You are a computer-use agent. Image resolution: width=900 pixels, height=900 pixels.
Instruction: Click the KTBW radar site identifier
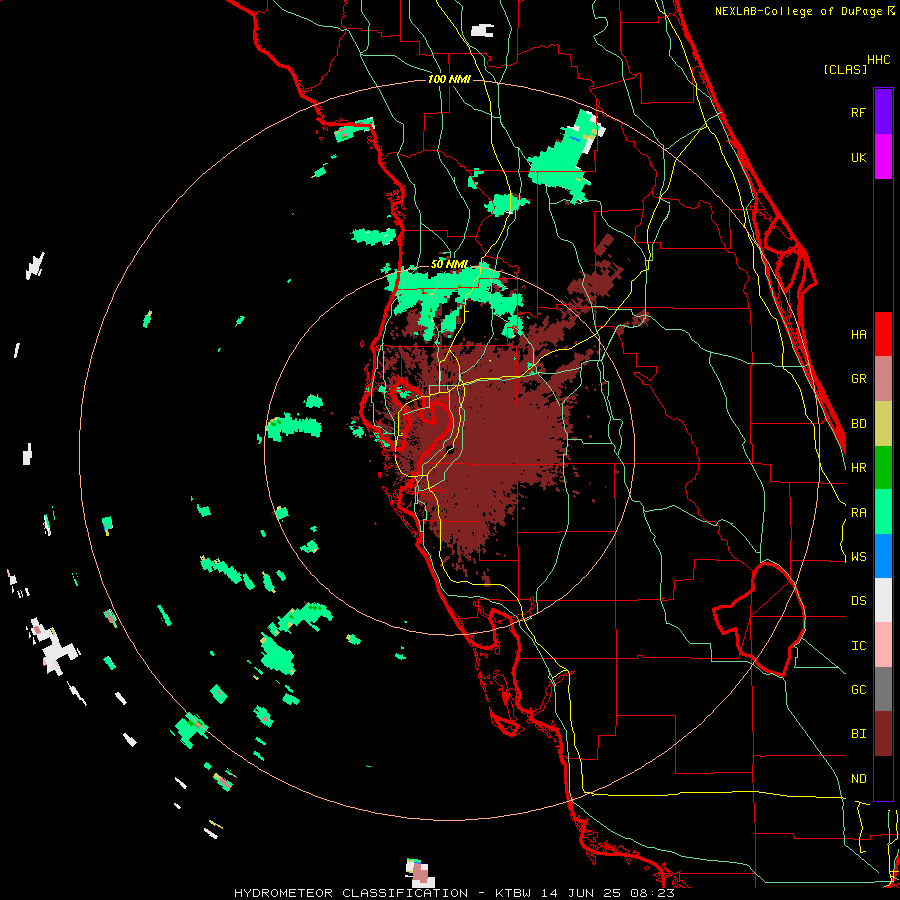tap(513, 893)
